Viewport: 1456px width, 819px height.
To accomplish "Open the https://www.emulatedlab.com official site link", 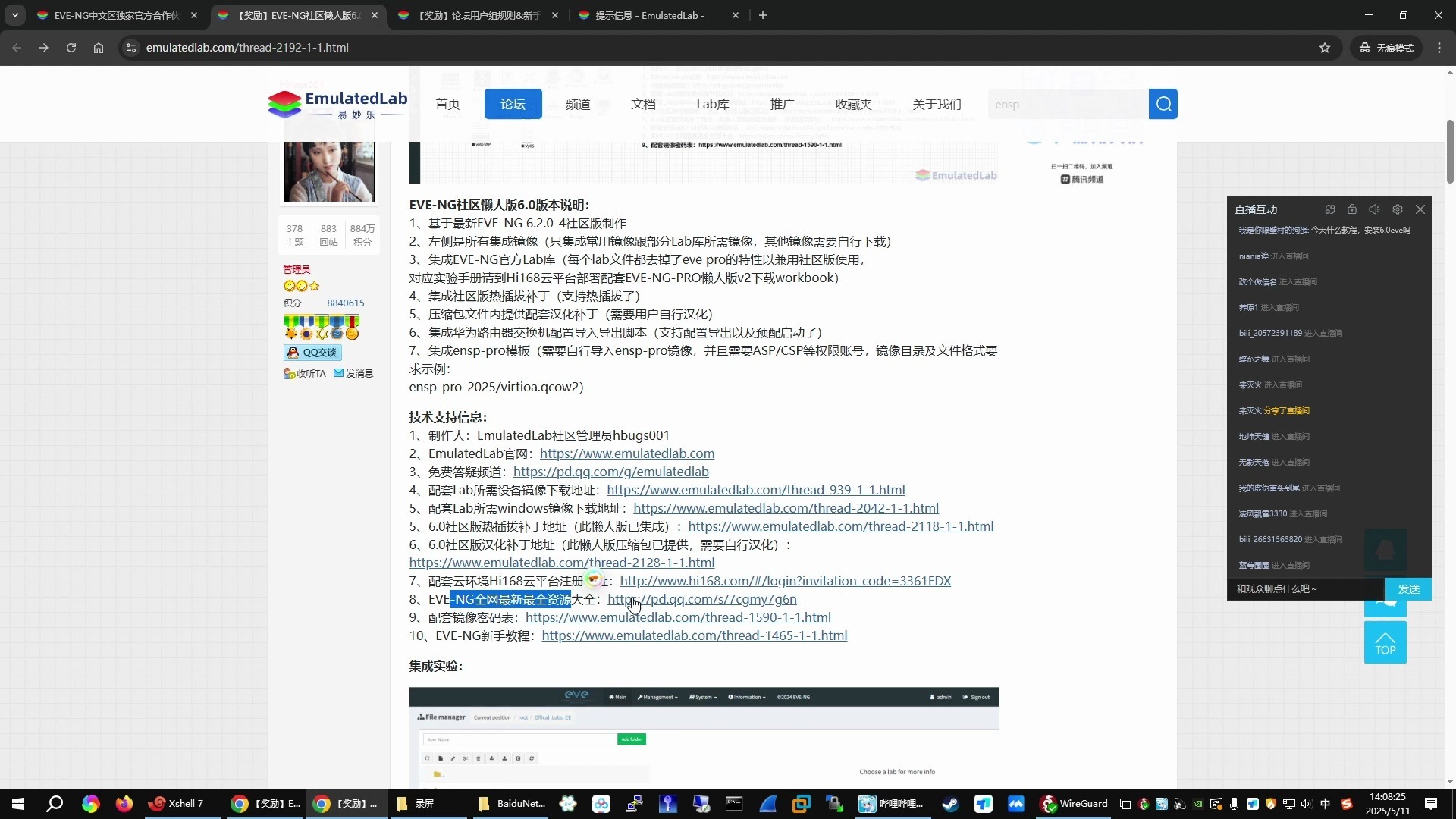I will click(627, 453).
